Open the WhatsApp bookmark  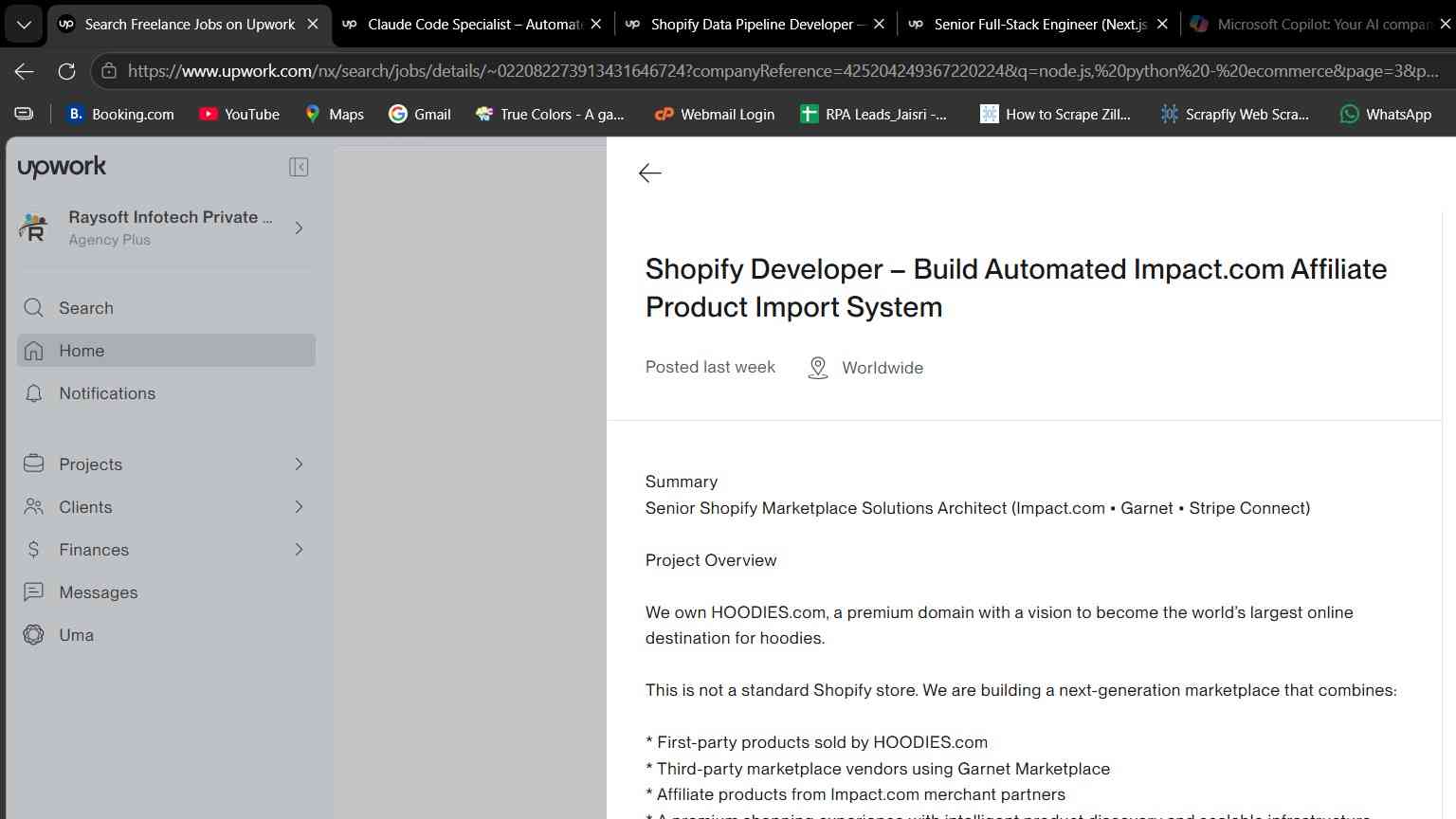1385,114
